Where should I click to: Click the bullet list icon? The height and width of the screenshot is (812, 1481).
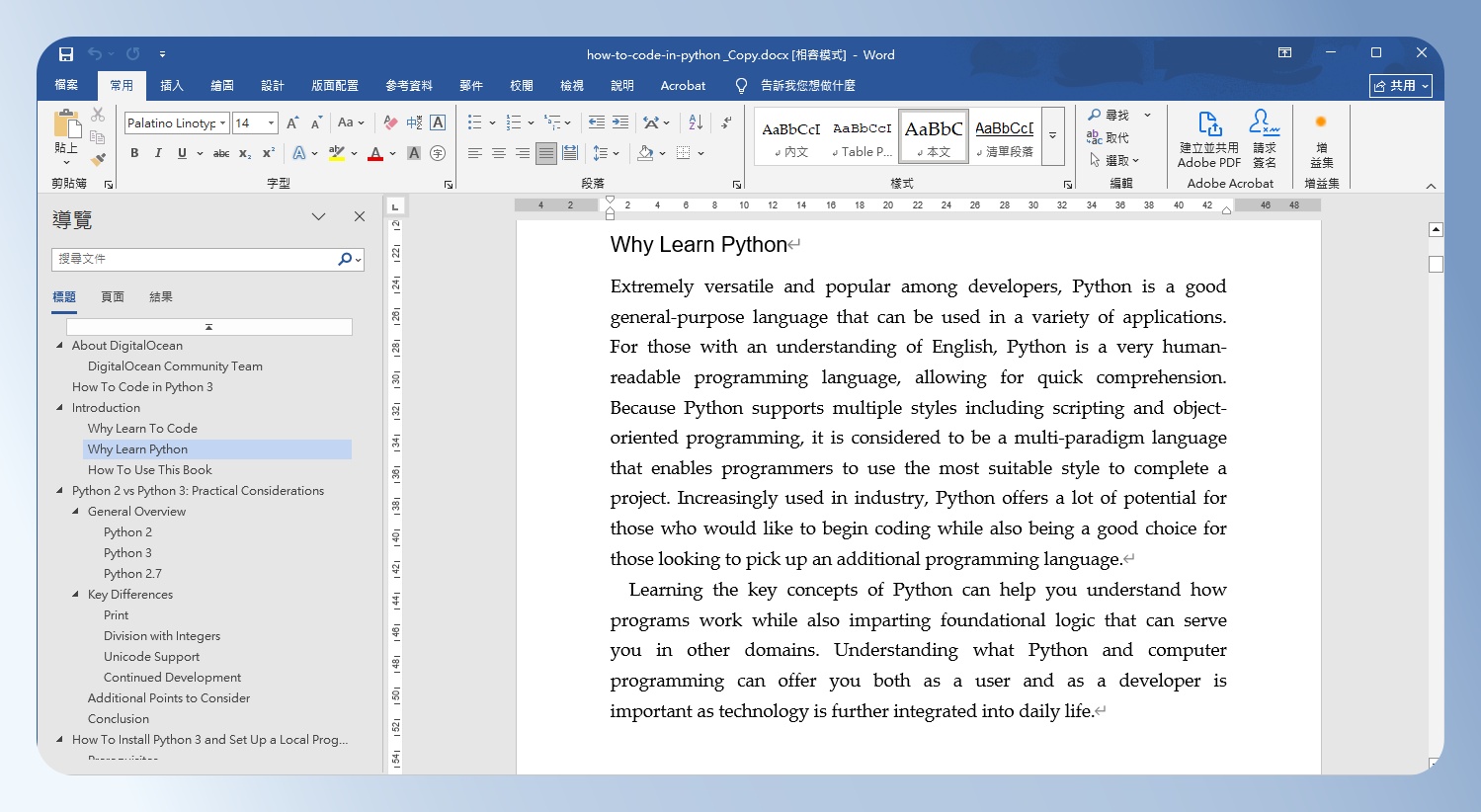pyautogui.click(x=474, y=122)
